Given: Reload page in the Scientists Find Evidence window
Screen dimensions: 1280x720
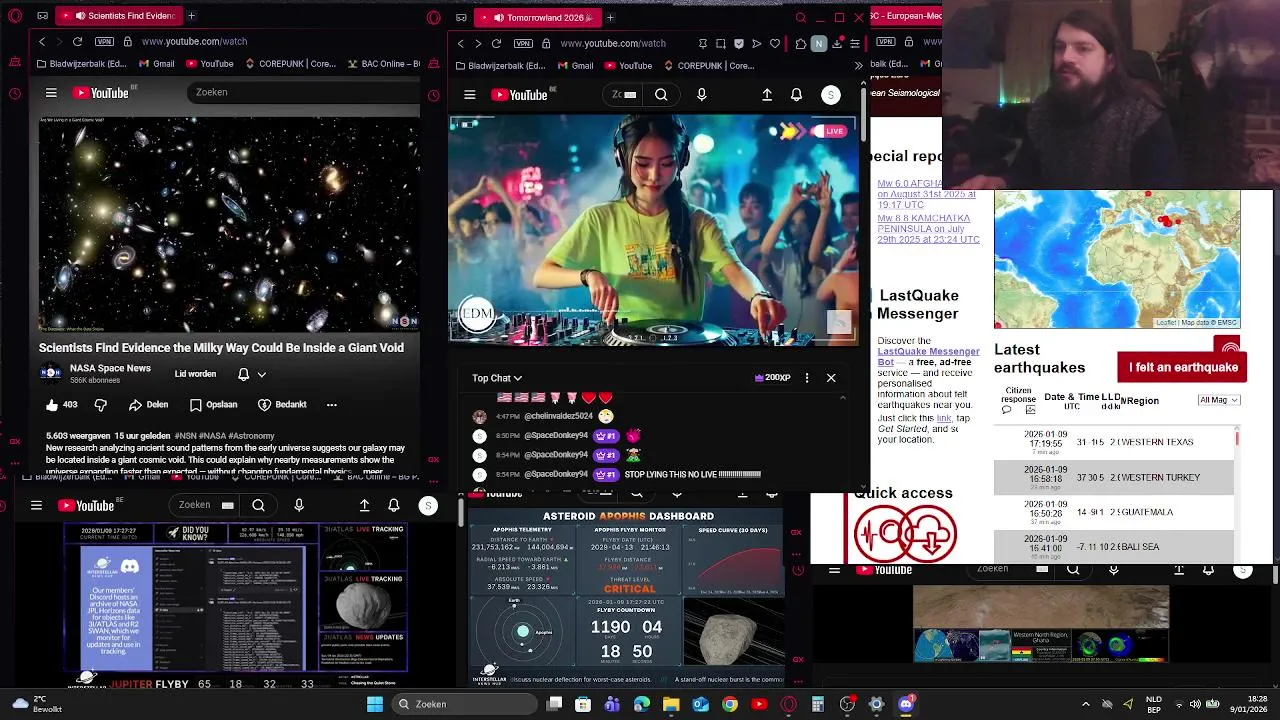Looking at the screenshot, I should pos(78,42).
